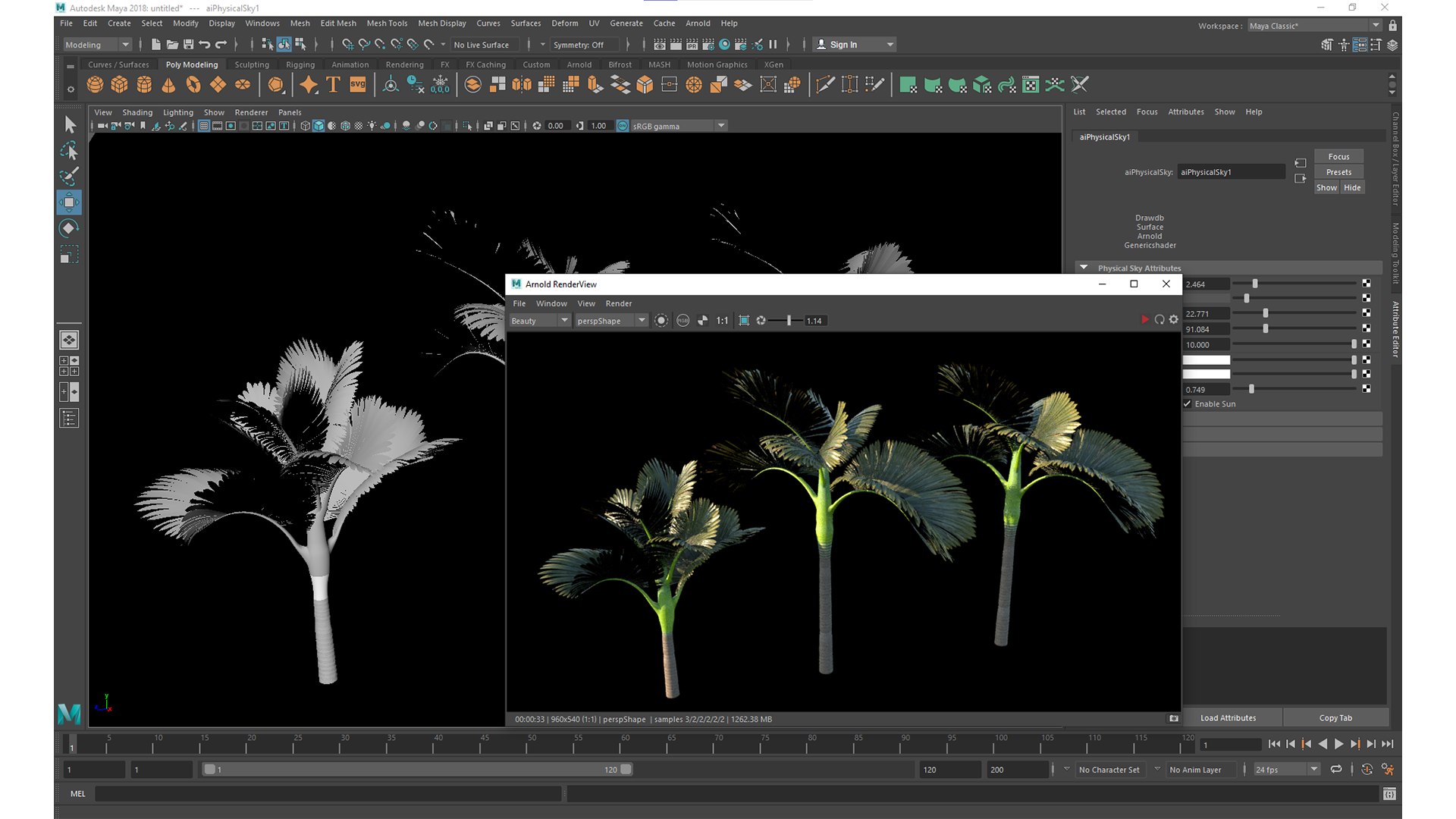Image resolution: width=1456 pixels, height=819 pixels.
Task: Choose the Select tool arrow
Action: tap(69, 124)
